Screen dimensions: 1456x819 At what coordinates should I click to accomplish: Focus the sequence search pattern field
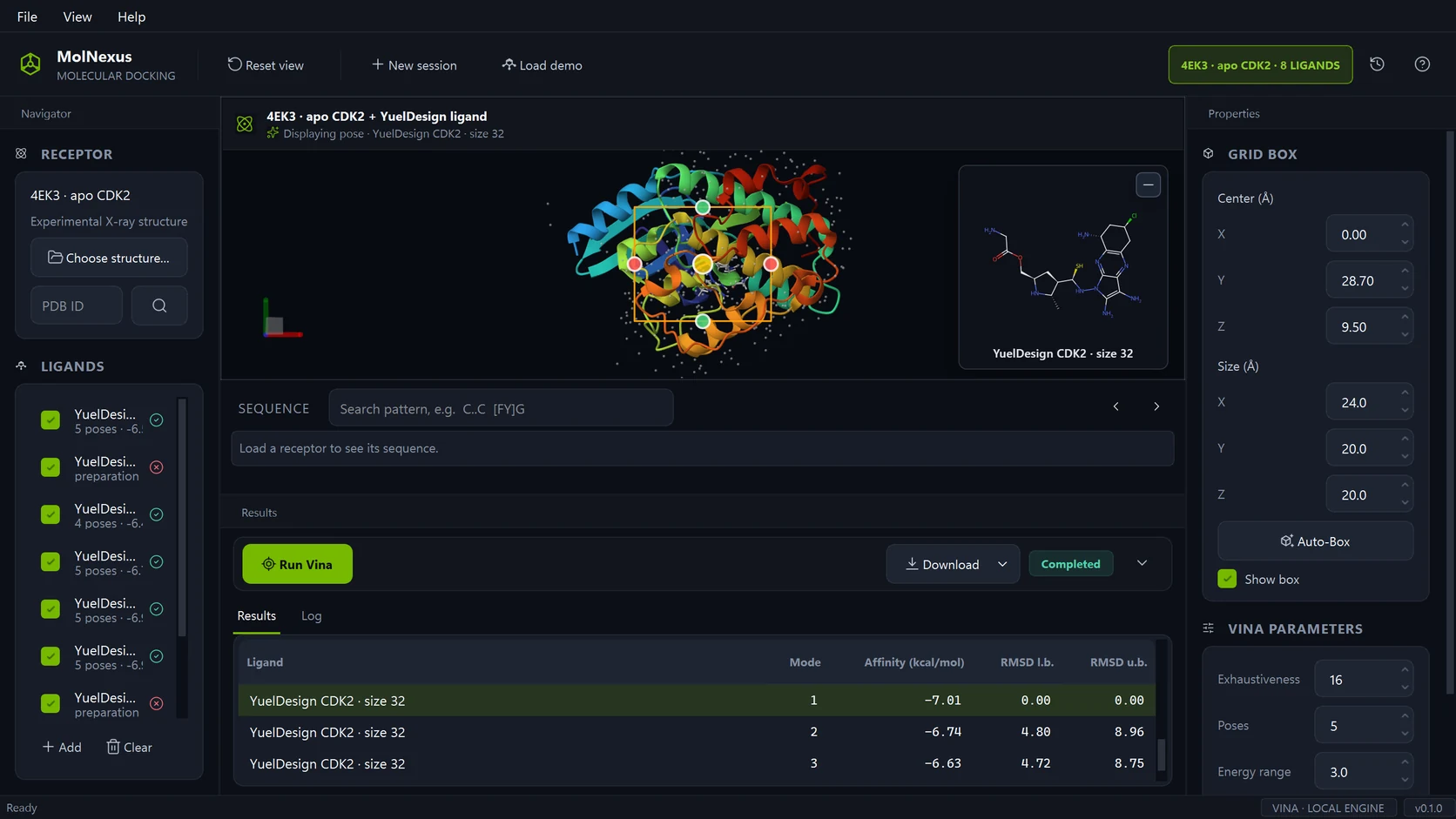click(x=501, y=408)
